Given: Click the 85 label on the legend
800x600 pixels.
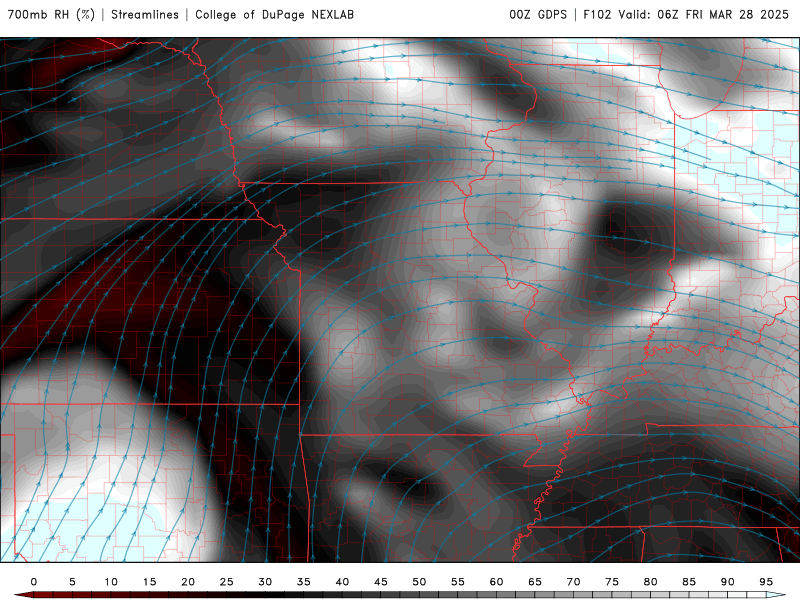Looking at the screenshot, I should 689,582.
